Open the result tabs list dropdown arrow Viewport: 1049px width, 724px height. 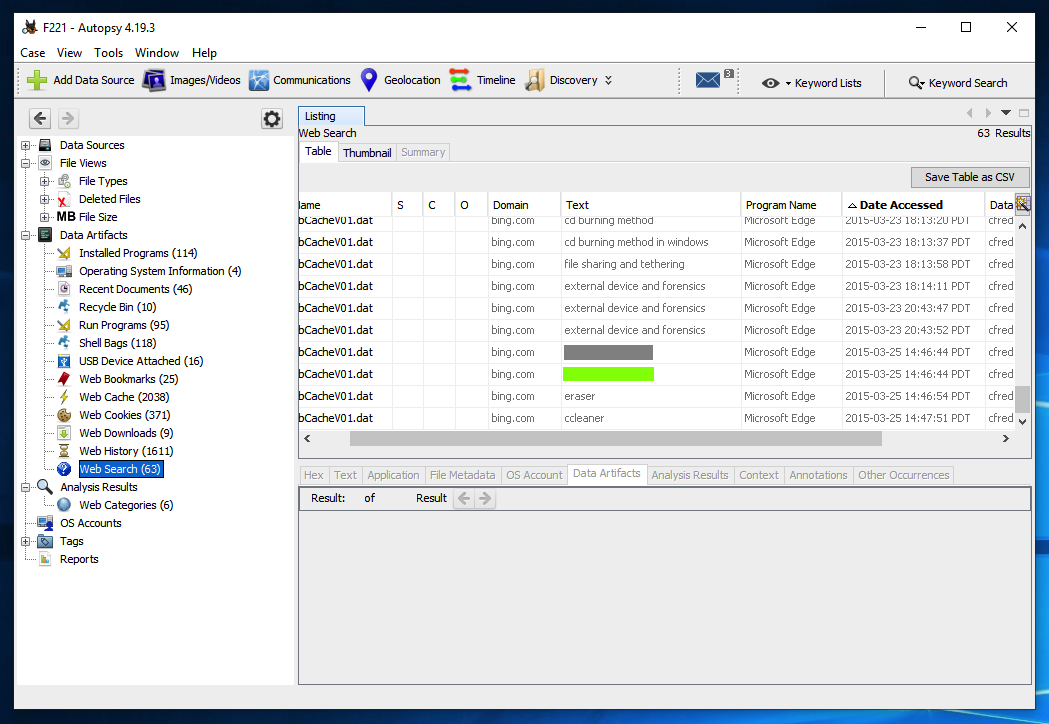coord(1006,113)
